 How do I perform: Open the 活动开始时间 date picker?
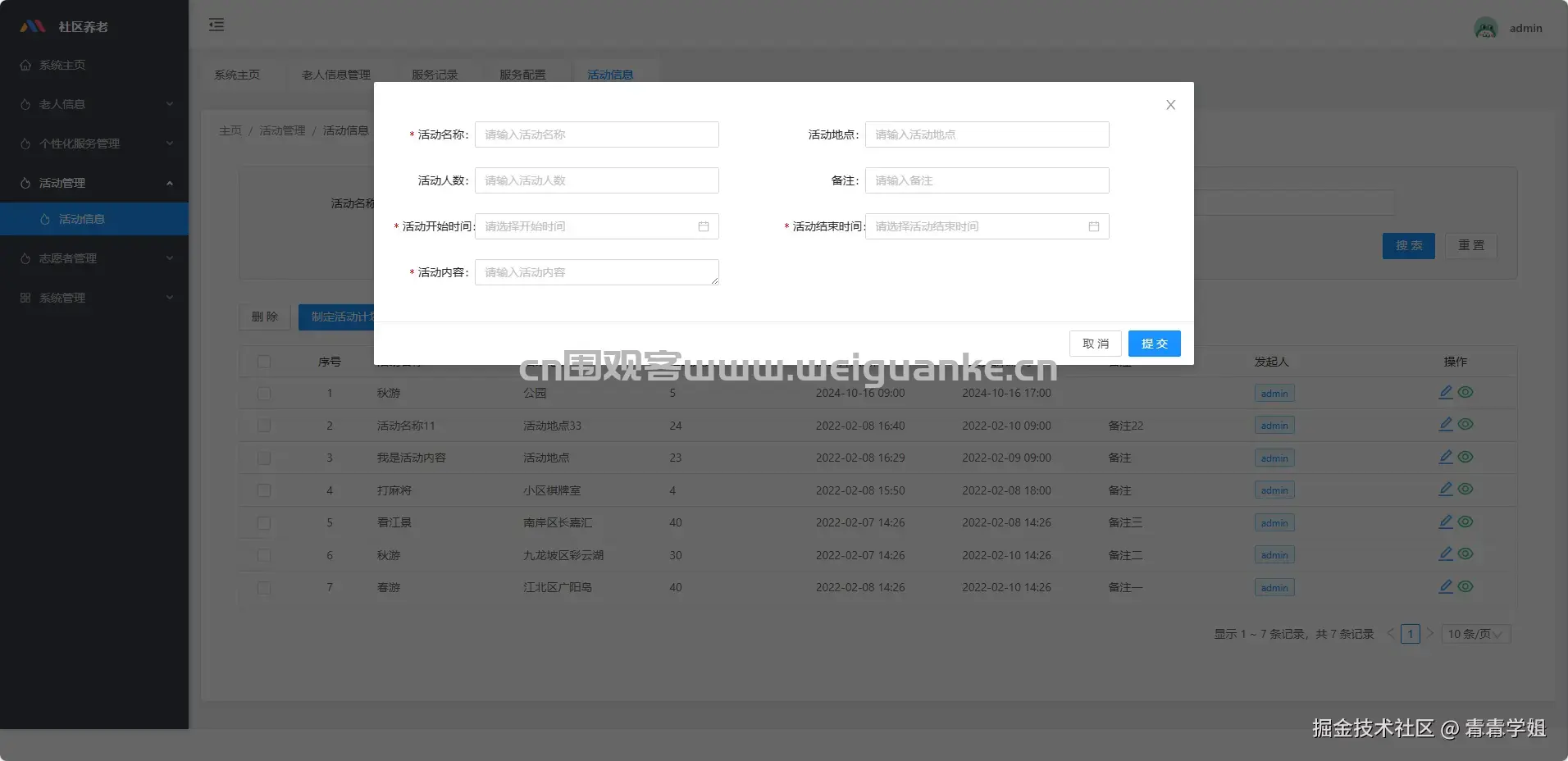pyautogui.click(x=597, y=226)
